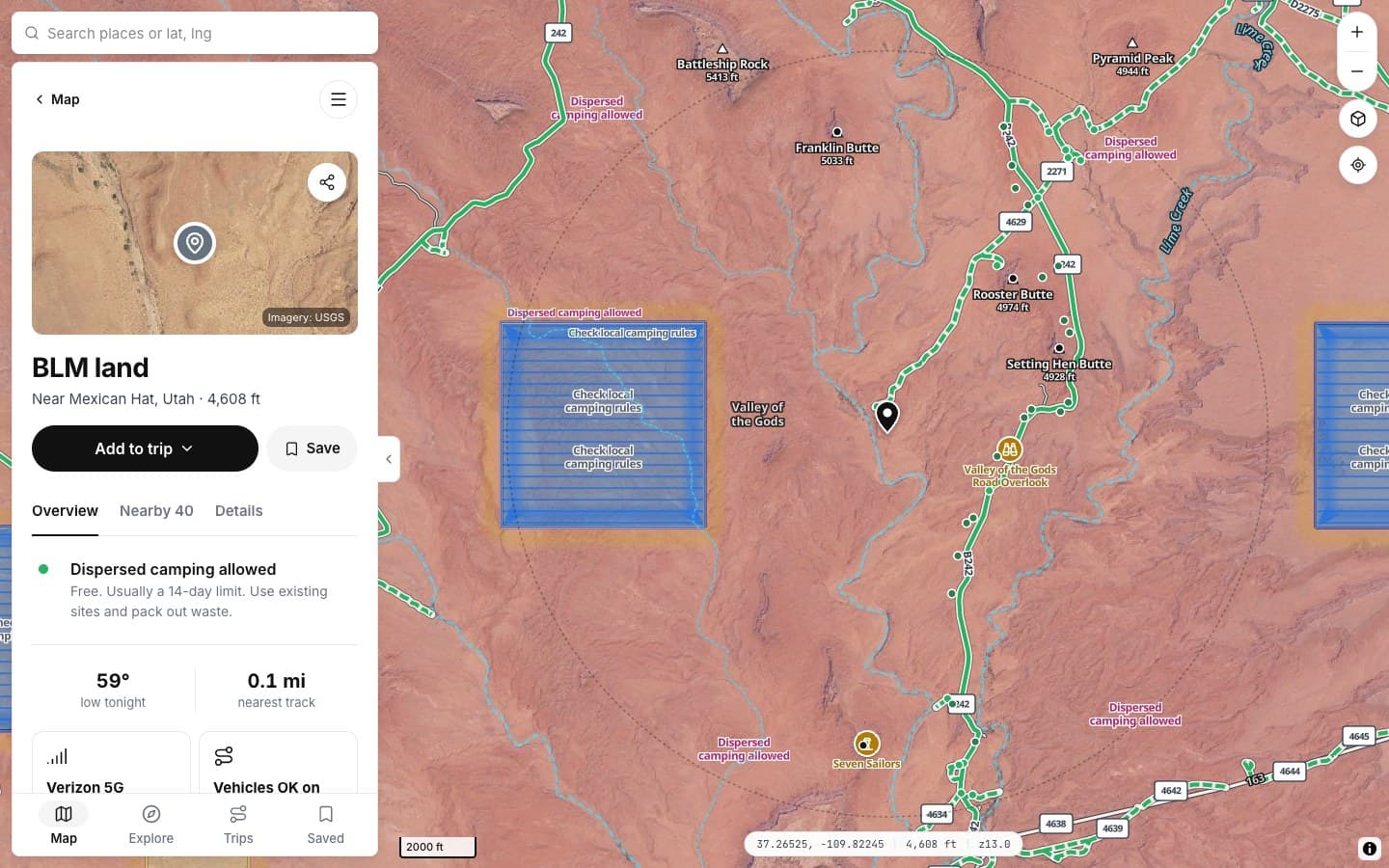Zoom in with the plus button
The width and height of the screenshot is (1389, 868).
pos(1357,32)
